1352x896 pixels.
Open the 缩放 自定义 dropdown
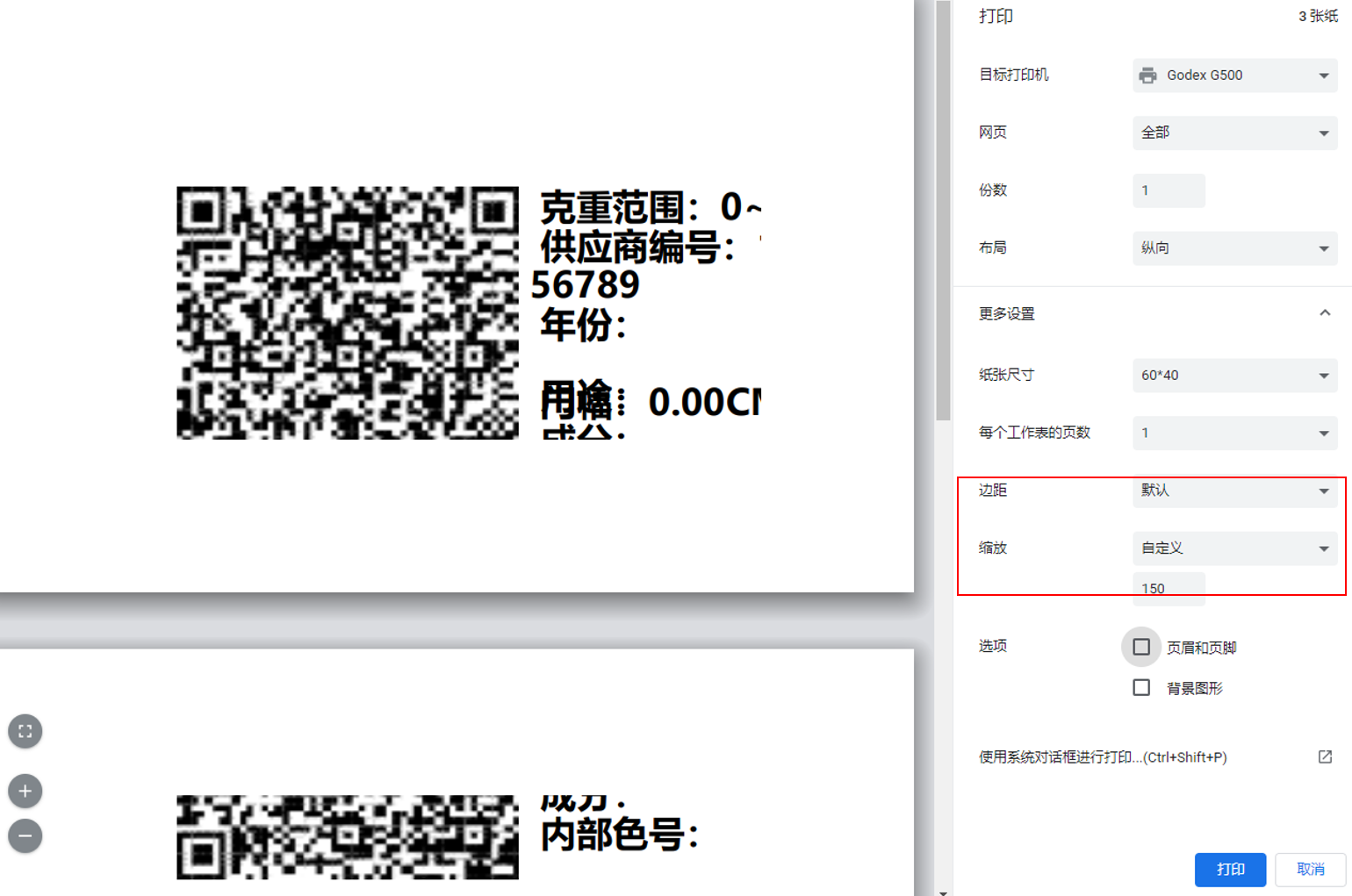[1234, 548]
